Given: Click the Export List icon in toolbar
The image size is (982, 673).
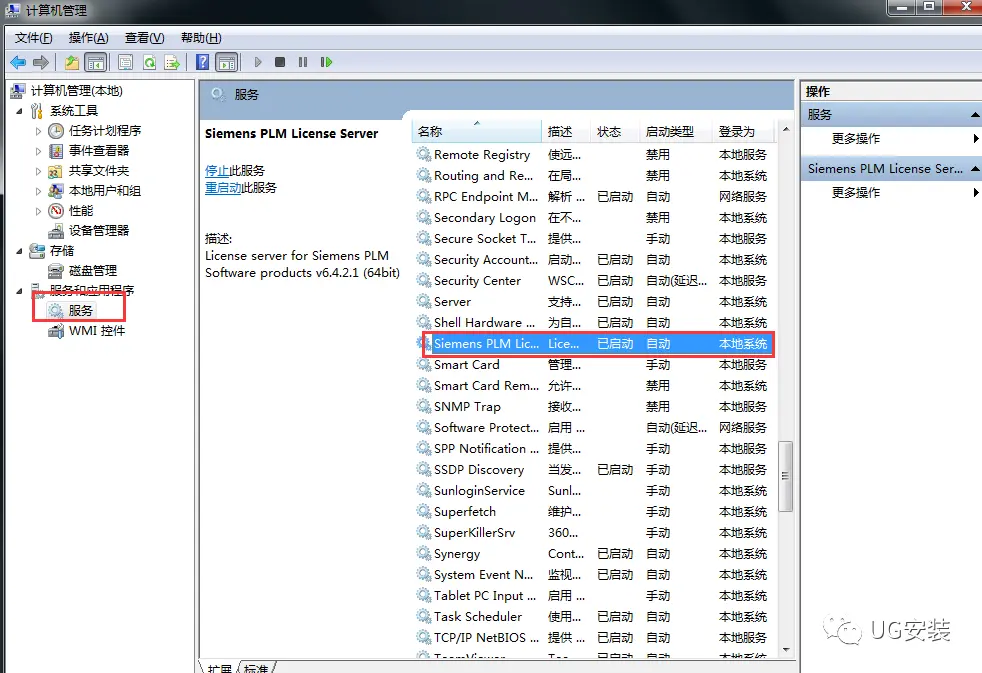Looking at the screenshot, I should coord(172,62).
